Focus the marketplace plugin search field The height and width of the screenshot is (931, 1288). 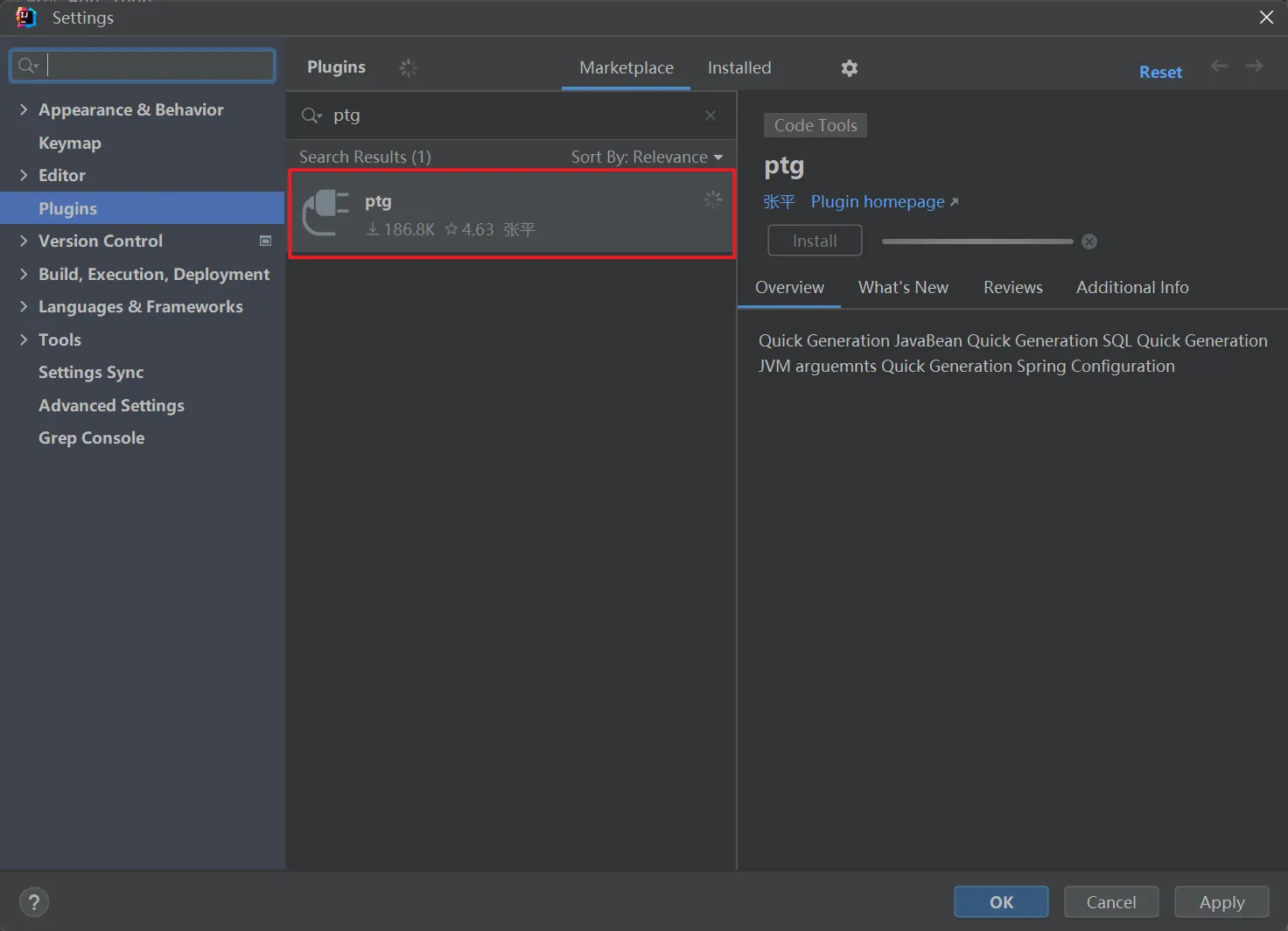(511, 115)
